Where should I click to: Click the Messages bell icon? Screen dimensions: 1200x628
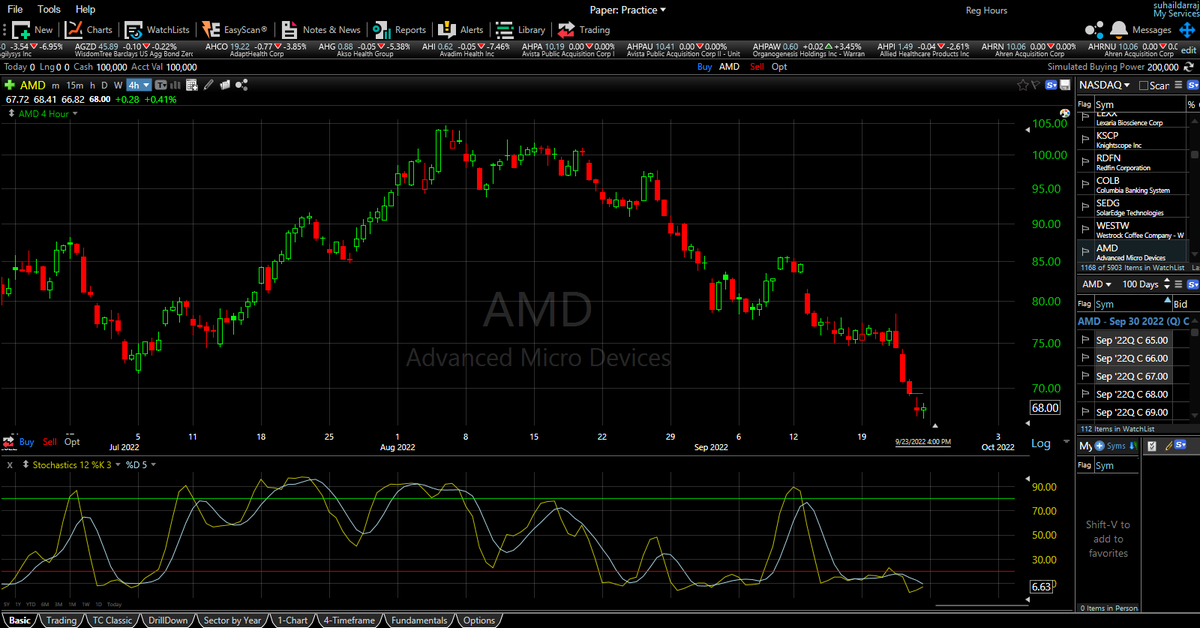click(1120, 30)
